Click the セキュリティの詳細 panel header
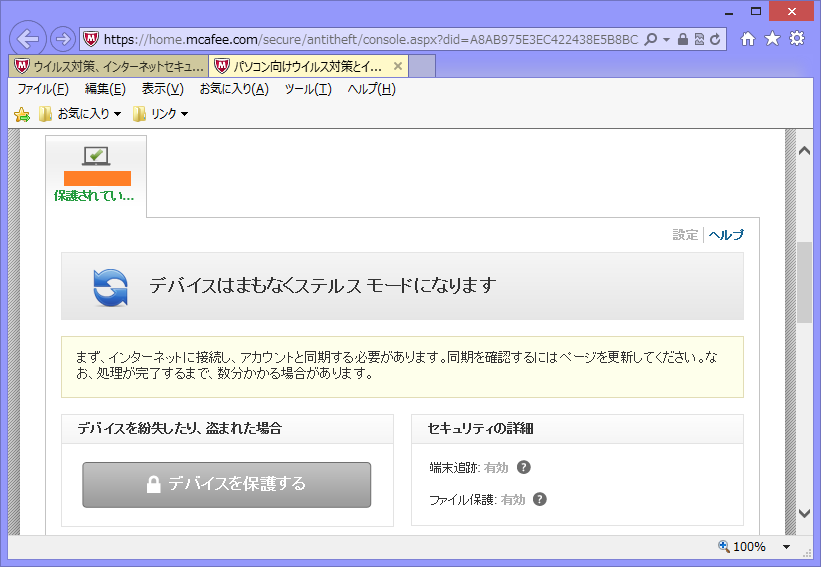Viewport: 821px width, 567px height. click(577, 429)
